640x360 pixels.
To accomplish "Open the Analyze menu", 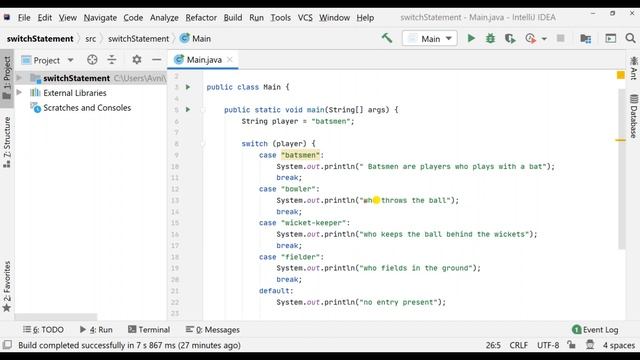I will (164, 18).
